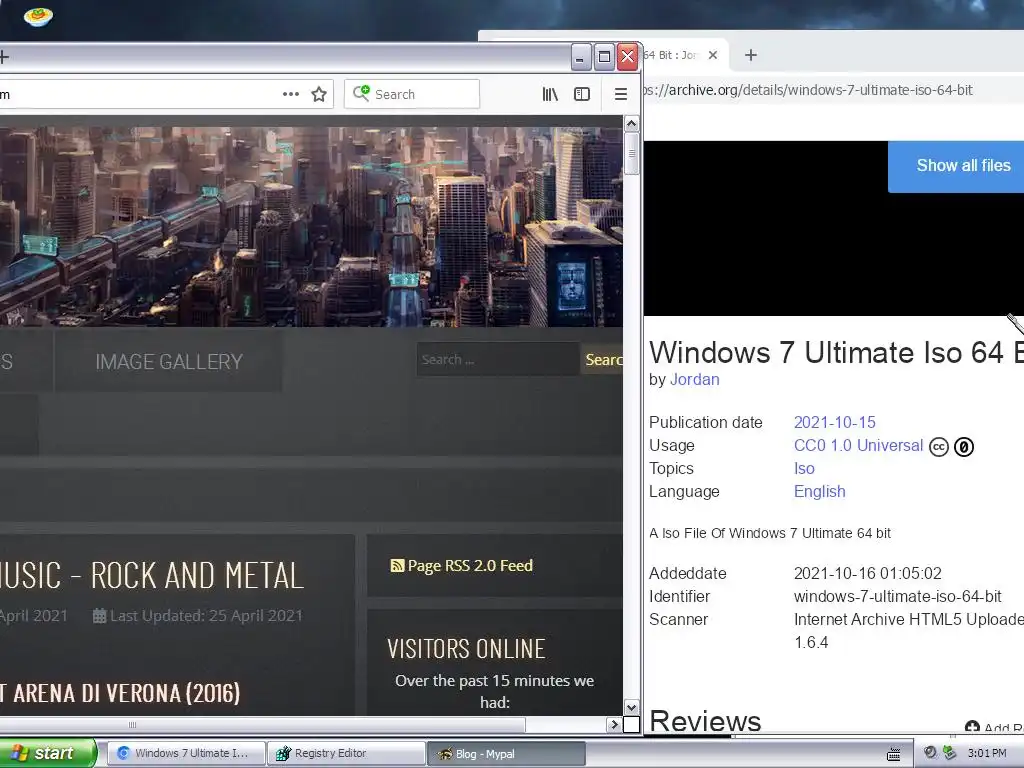The height and width of the screenshot is (768, 1024).
Task: Open new tab in archive.org browser window
Action: pos(750,56)
